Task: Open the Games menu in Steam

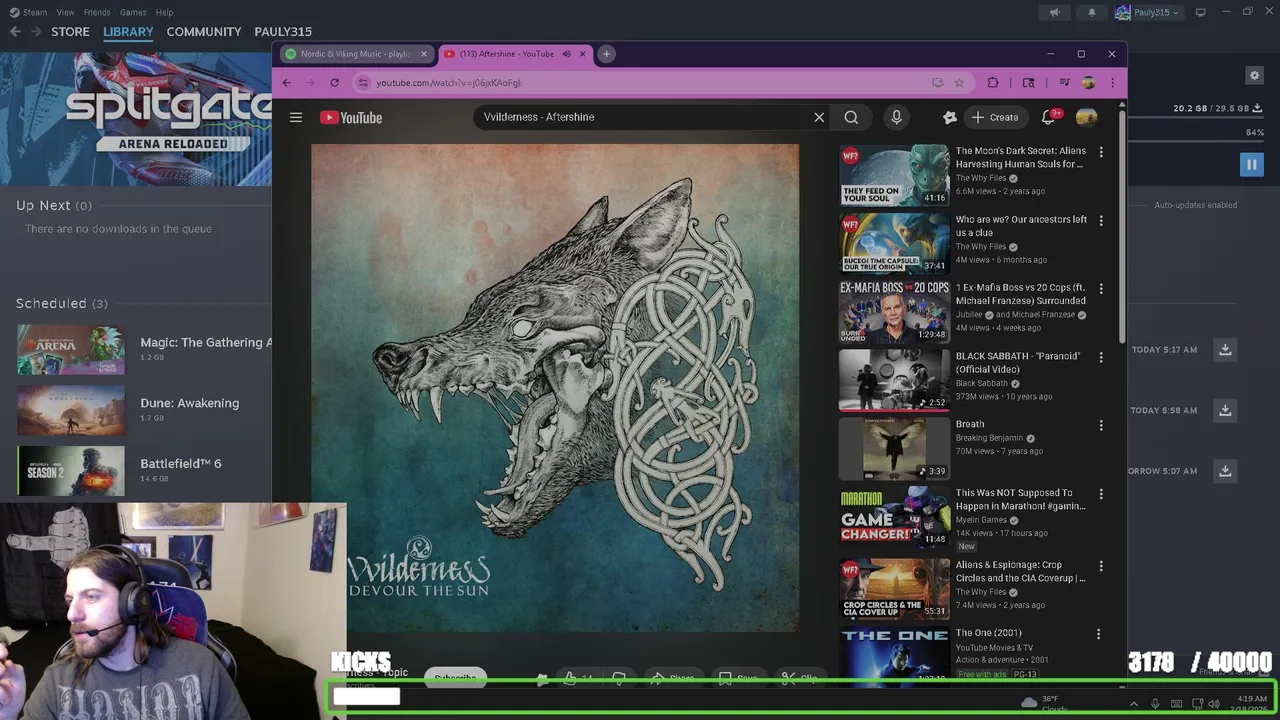Action: pyautogui.click(x=133, y=12)
